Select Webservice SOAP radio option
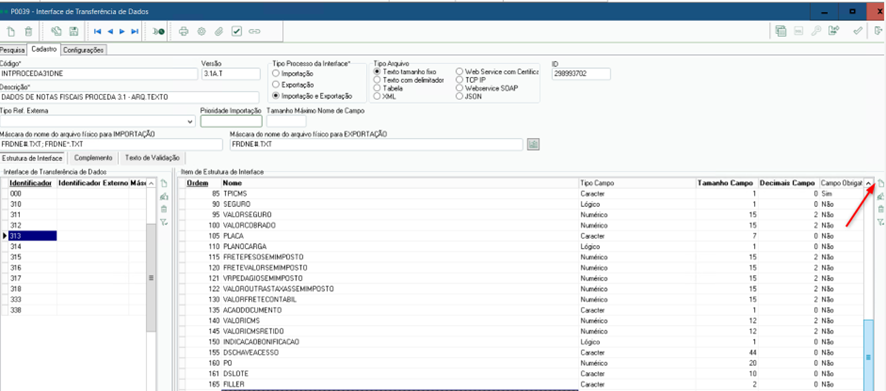Viewport: 886px width, 391px height. coord(459,88)
